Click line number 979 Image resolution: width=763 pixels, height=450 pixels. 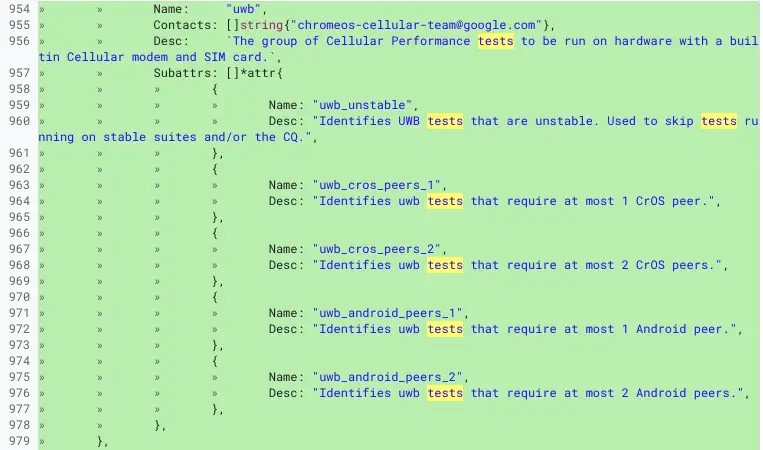[19, 441]
